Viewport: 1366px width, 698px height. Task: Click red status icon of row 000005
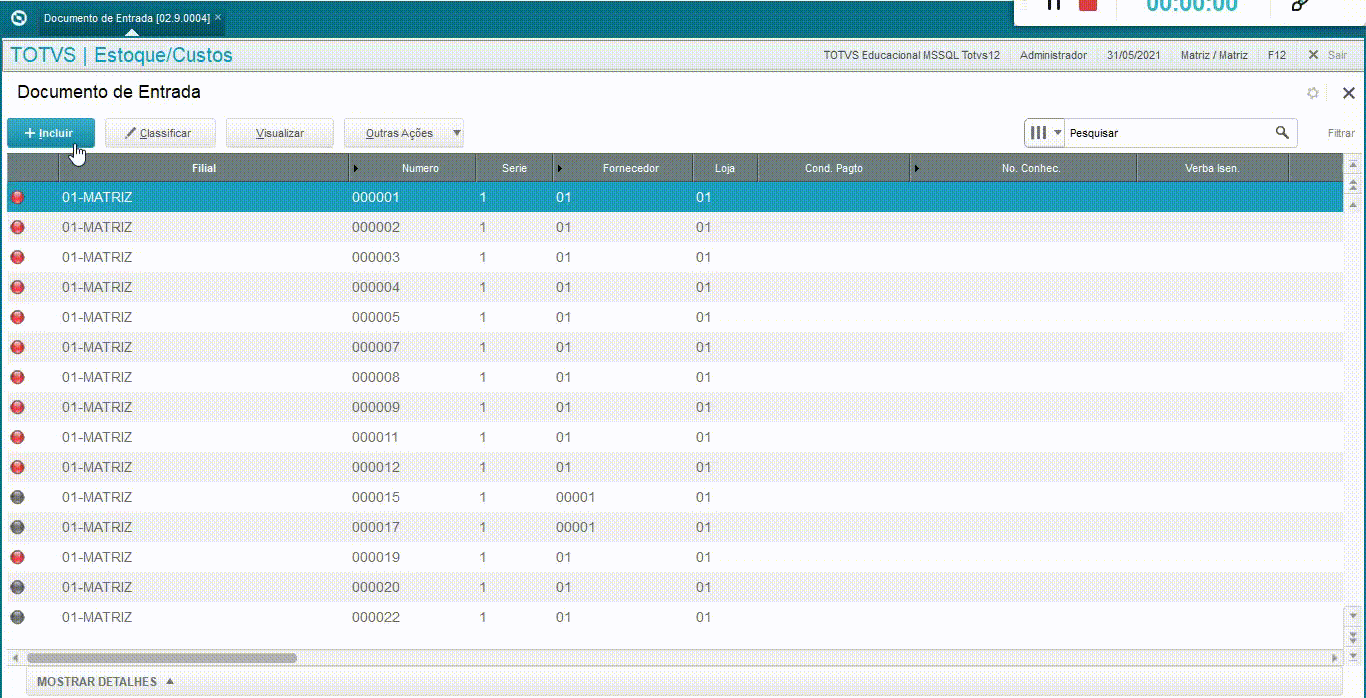(17, 317)
